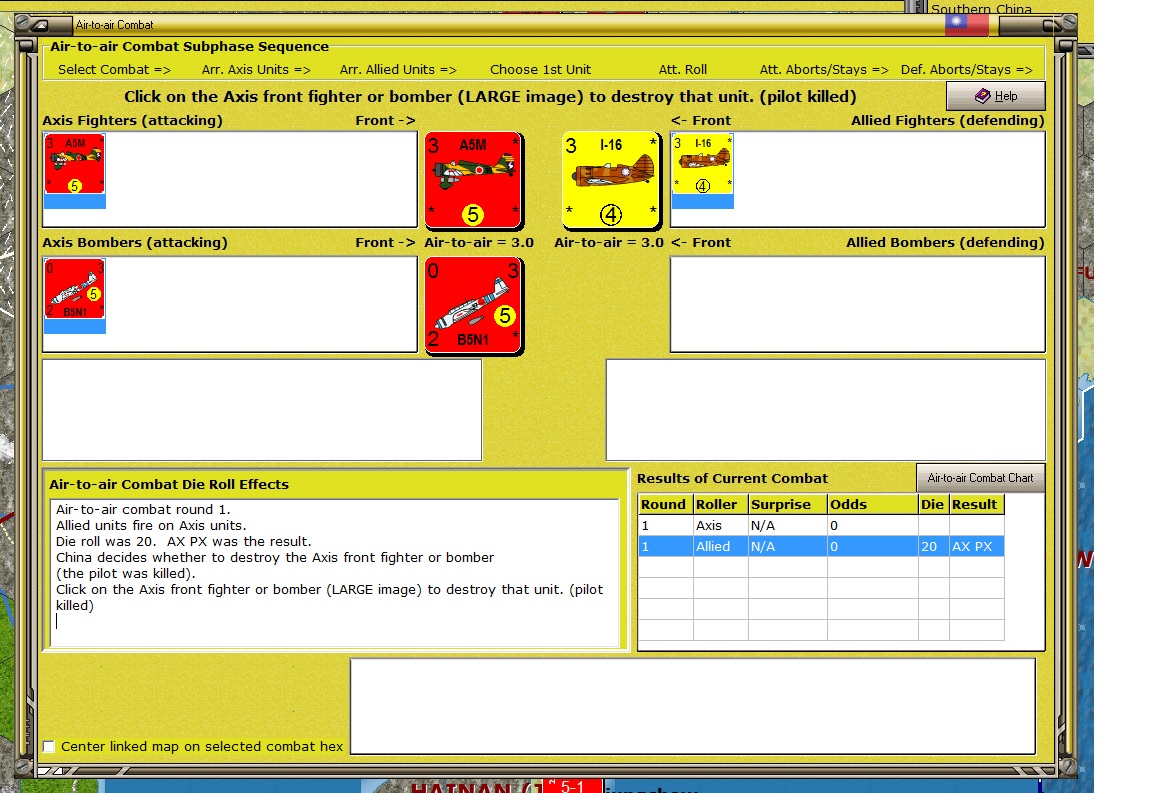Destroy the large A5M front fighter unit
Image resolution: width=1152 pixels, height=793 pixels.
[x=474, y=180]
